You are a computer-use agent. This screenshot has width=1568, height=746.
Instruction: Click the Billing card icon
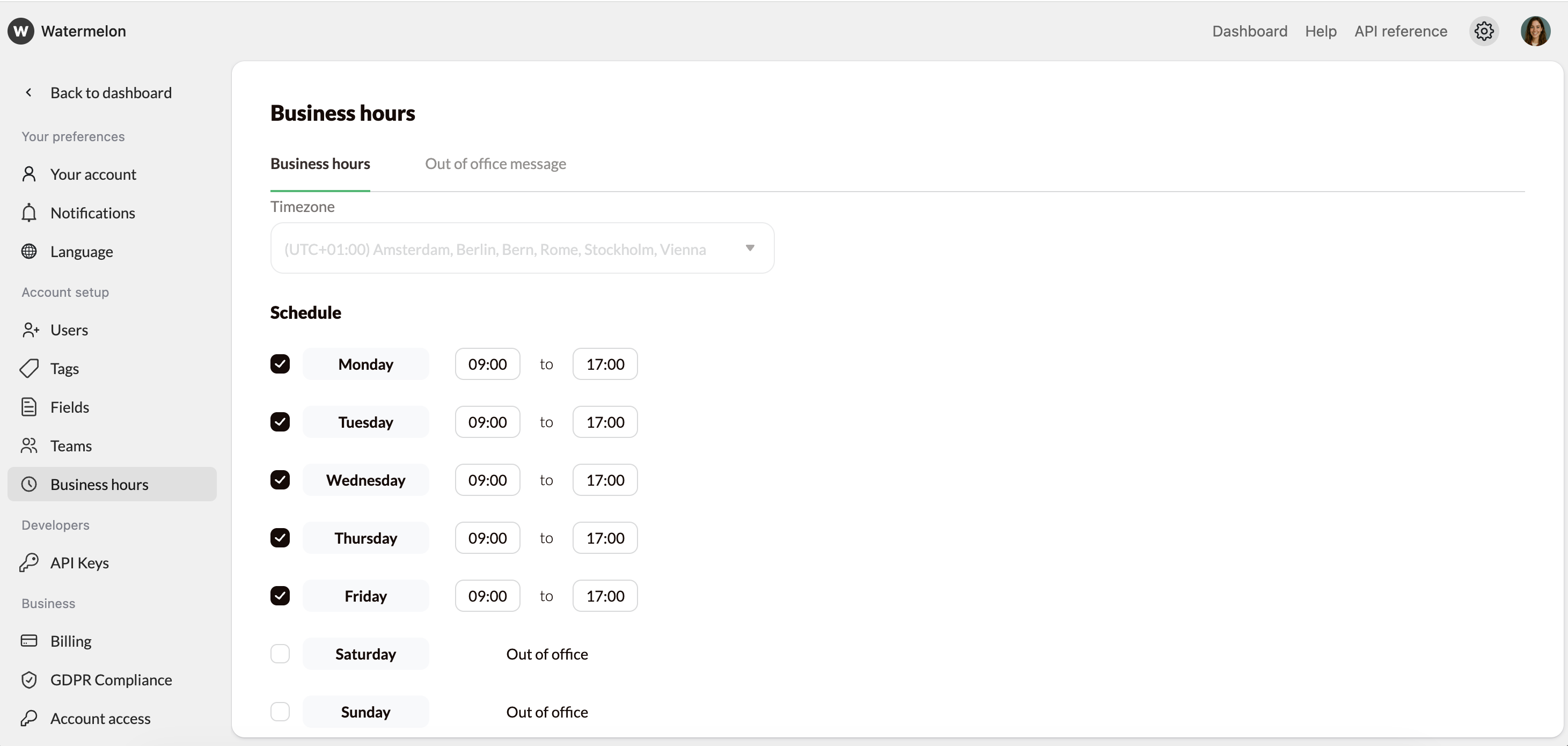(x=28, y=641)
